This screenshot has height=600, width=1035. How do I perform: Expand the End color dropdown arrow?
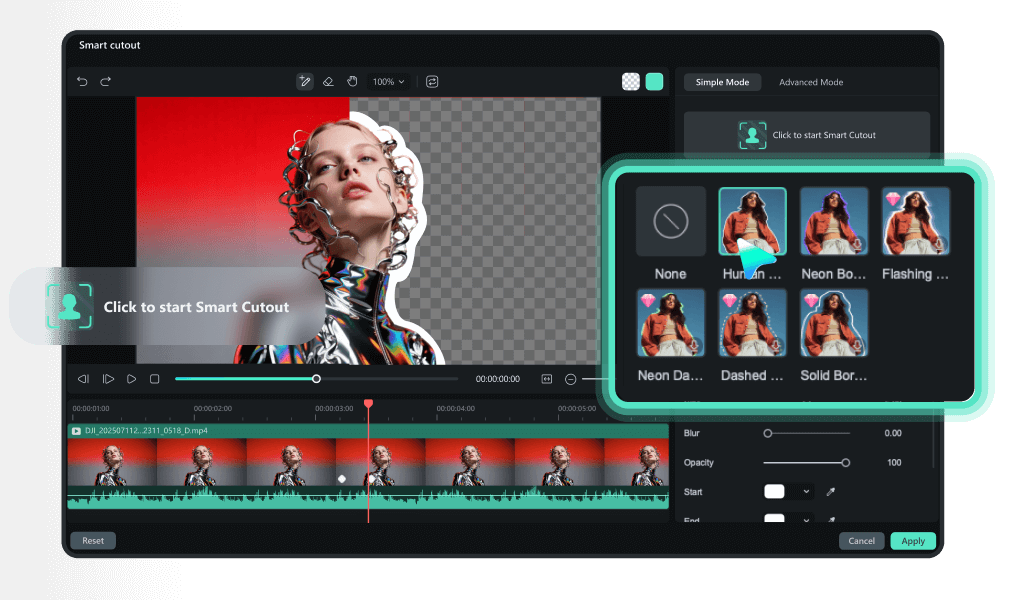[806, 520]
